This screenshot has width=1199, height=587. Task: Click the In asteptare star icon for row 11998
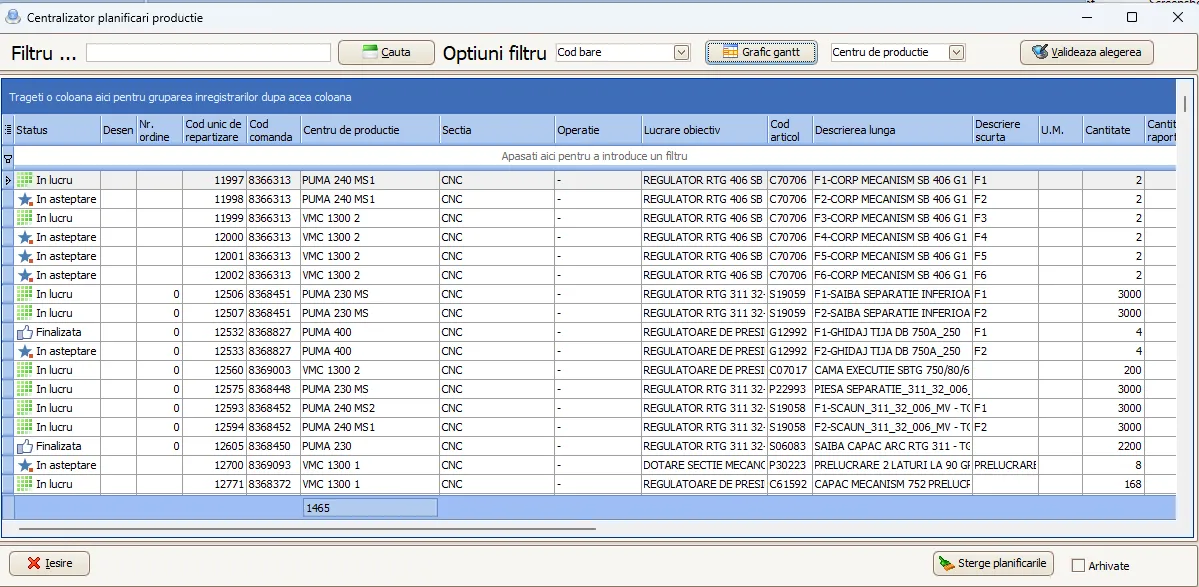click(x=25, y=199)
